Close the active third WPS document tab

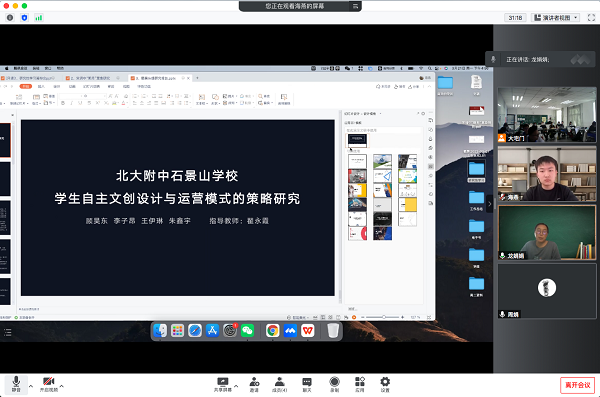(x=188, y=78)
